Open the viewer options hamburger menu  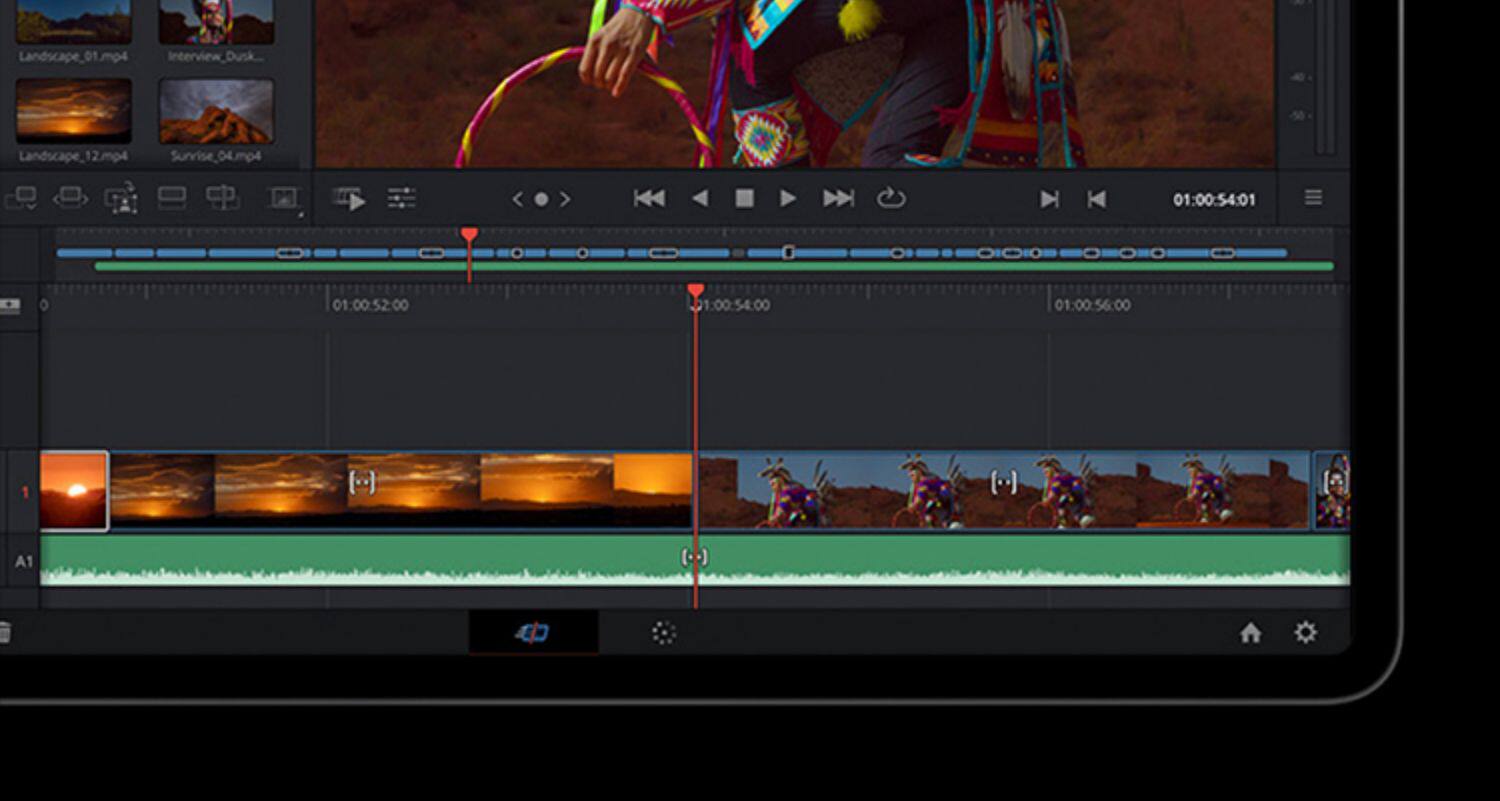(1313, 198)
